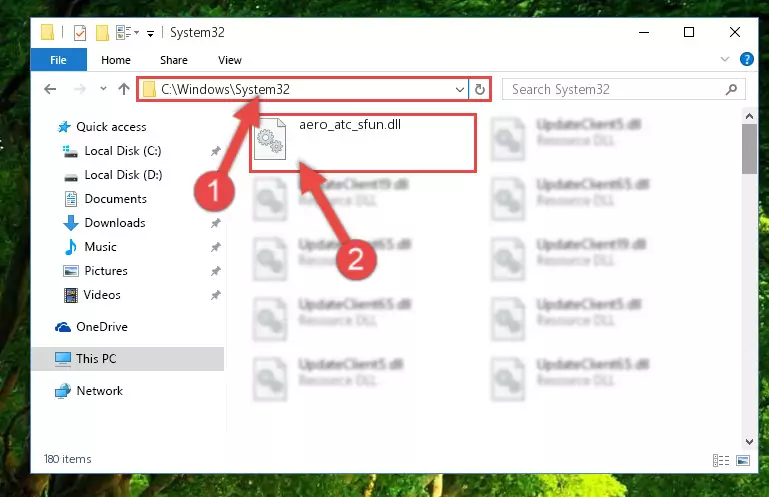This screenshot has height=497, width=769.
Task: Expand the ribbon using the chevron
Action: pos(725,59)
